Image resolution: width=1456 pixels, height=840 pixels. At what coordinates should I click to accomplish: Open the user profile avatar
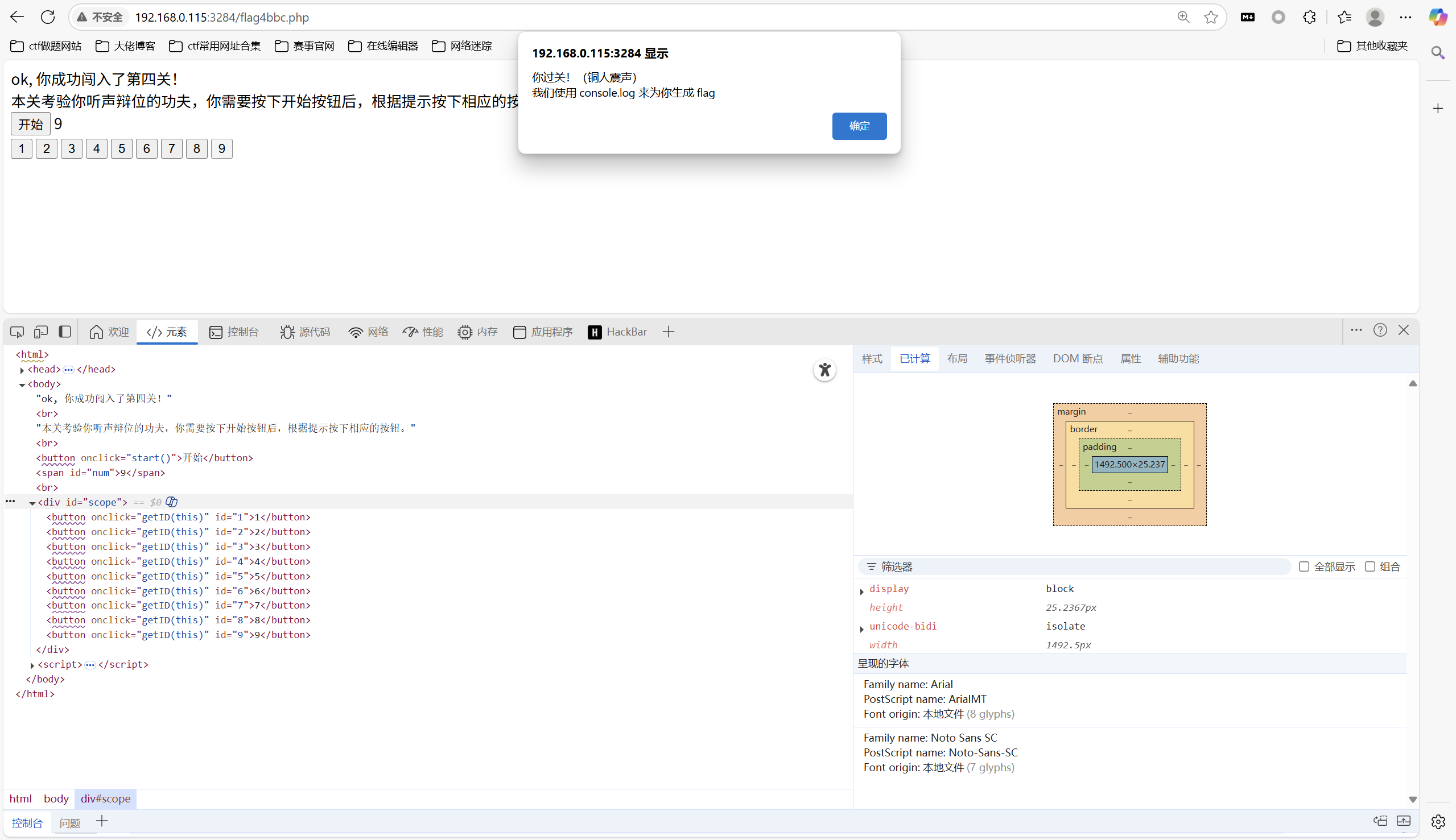point(1375,17)
